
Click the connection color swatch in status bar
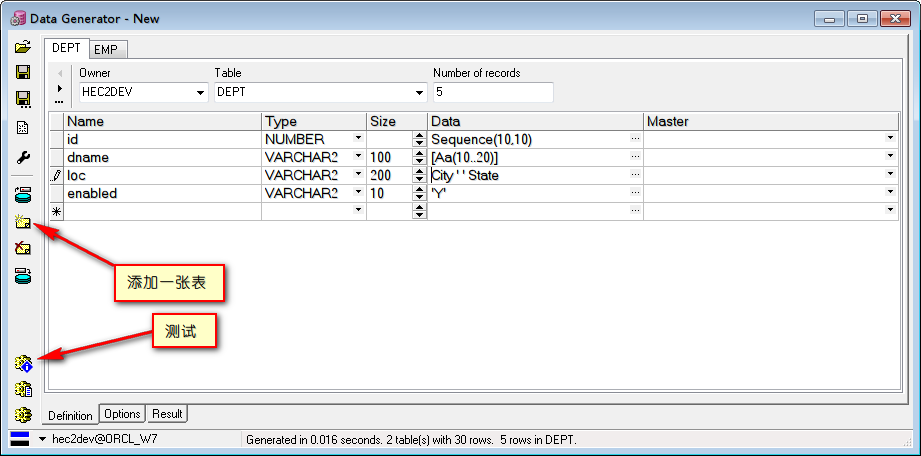[x=20, y=439]
